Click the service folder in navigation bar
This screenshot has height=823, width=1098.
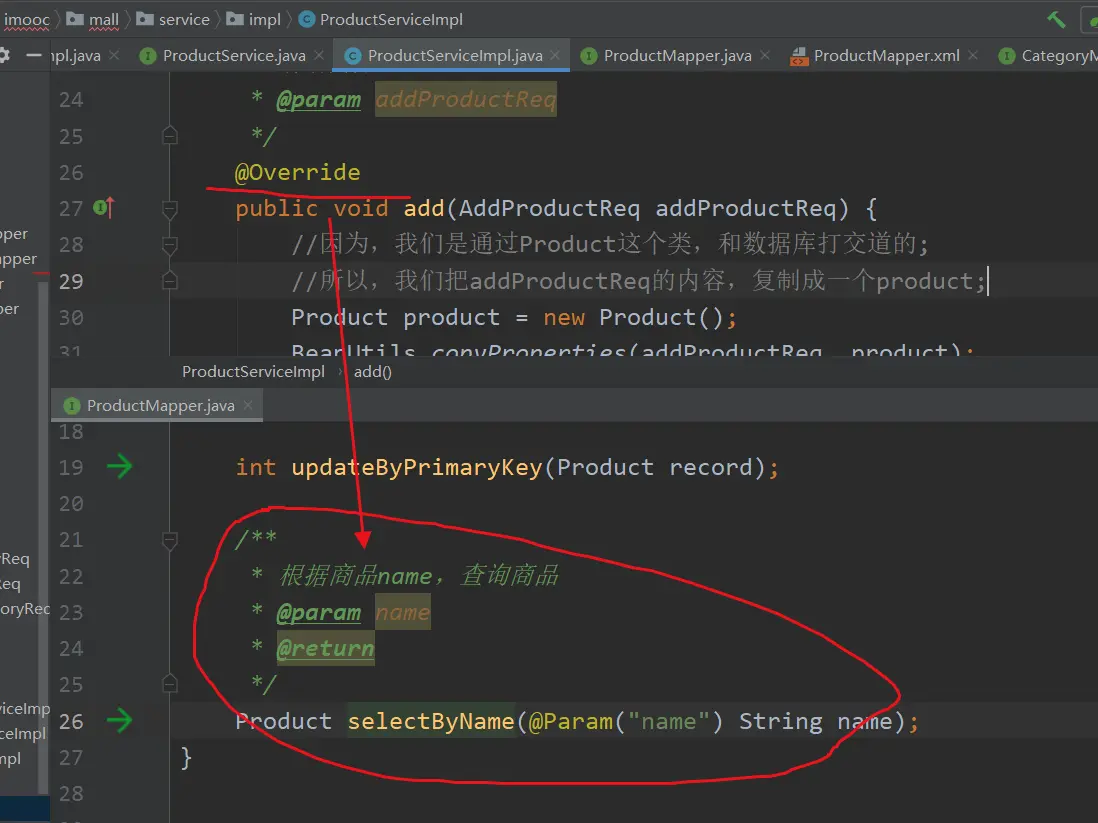click(184, 19)
